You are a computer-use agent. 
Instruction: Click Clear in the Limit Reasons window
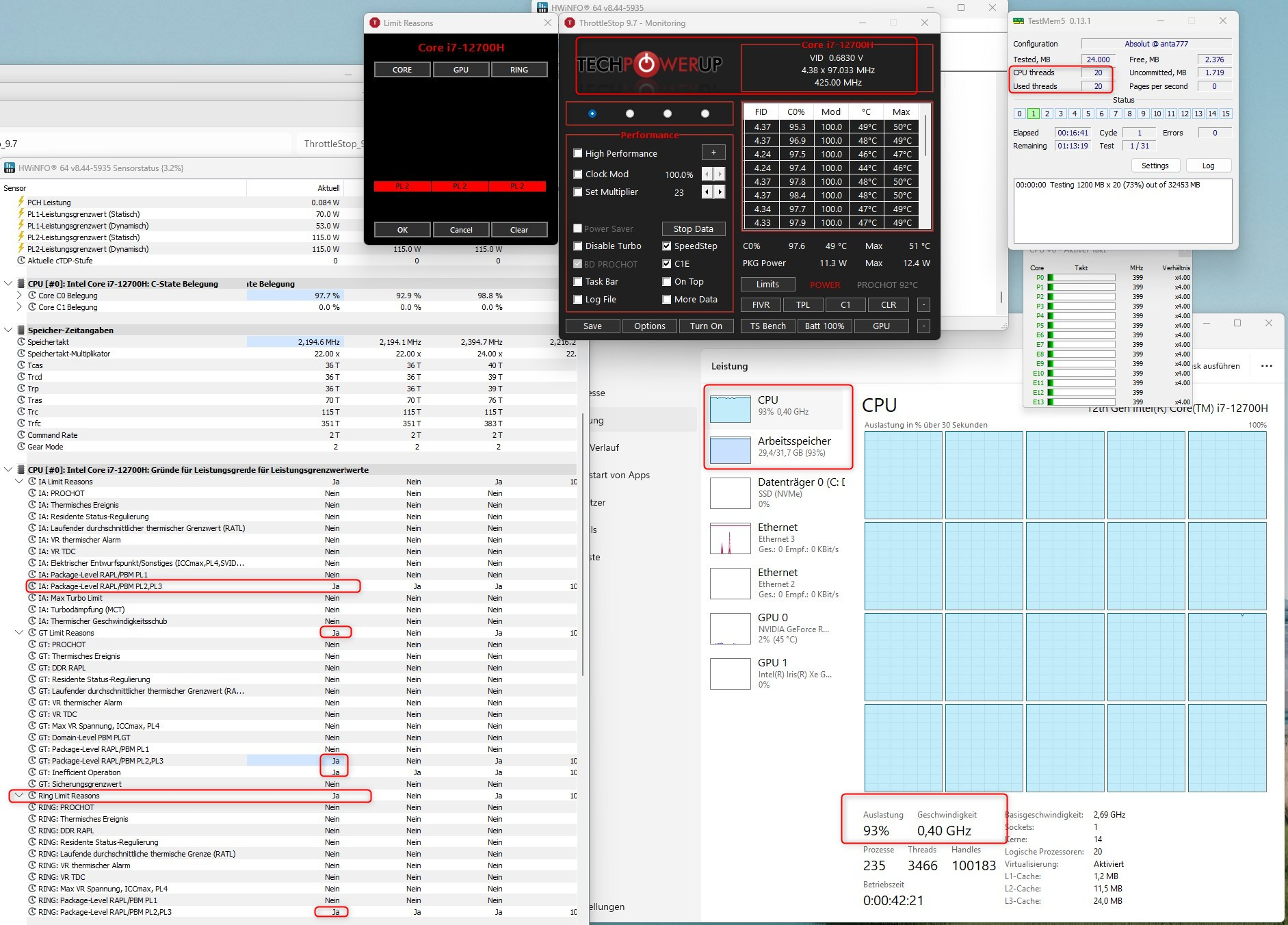[519, 229]
